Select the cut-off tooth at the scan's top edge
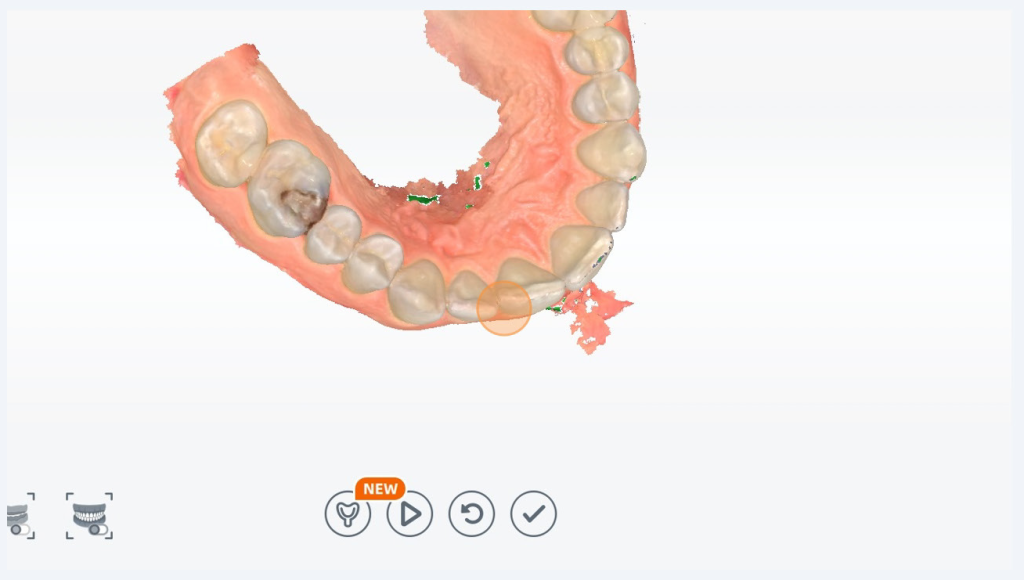This screenshot has width=1024, height=580. 575,20
